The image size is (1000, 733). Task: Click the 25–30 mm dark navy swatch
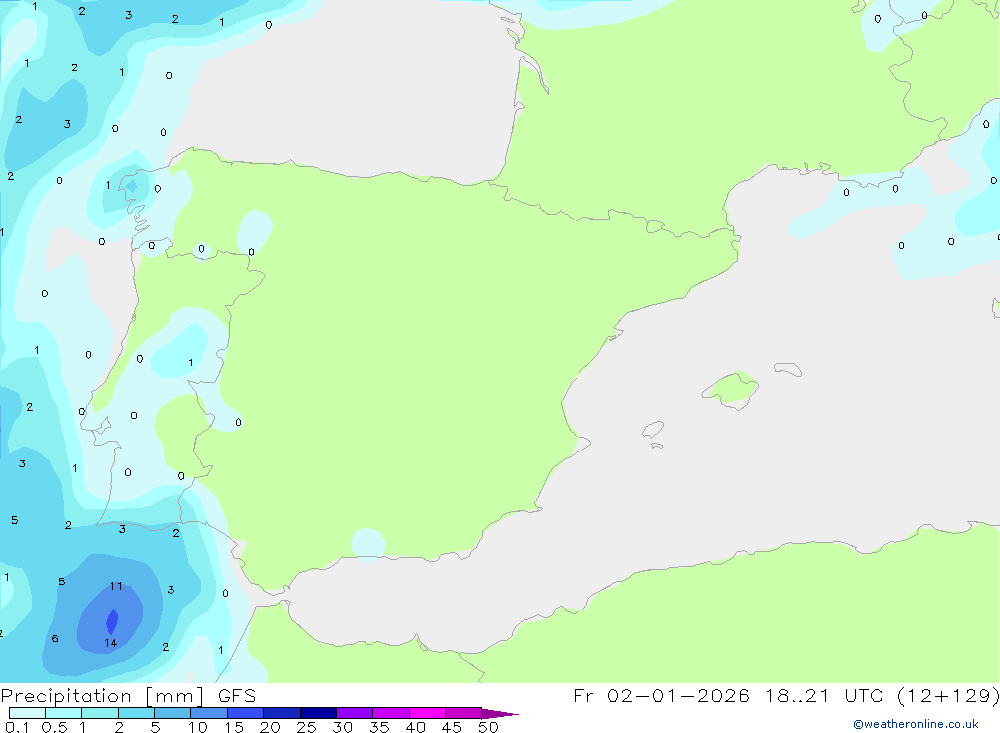pyautogui.click(x=318, y=713)
